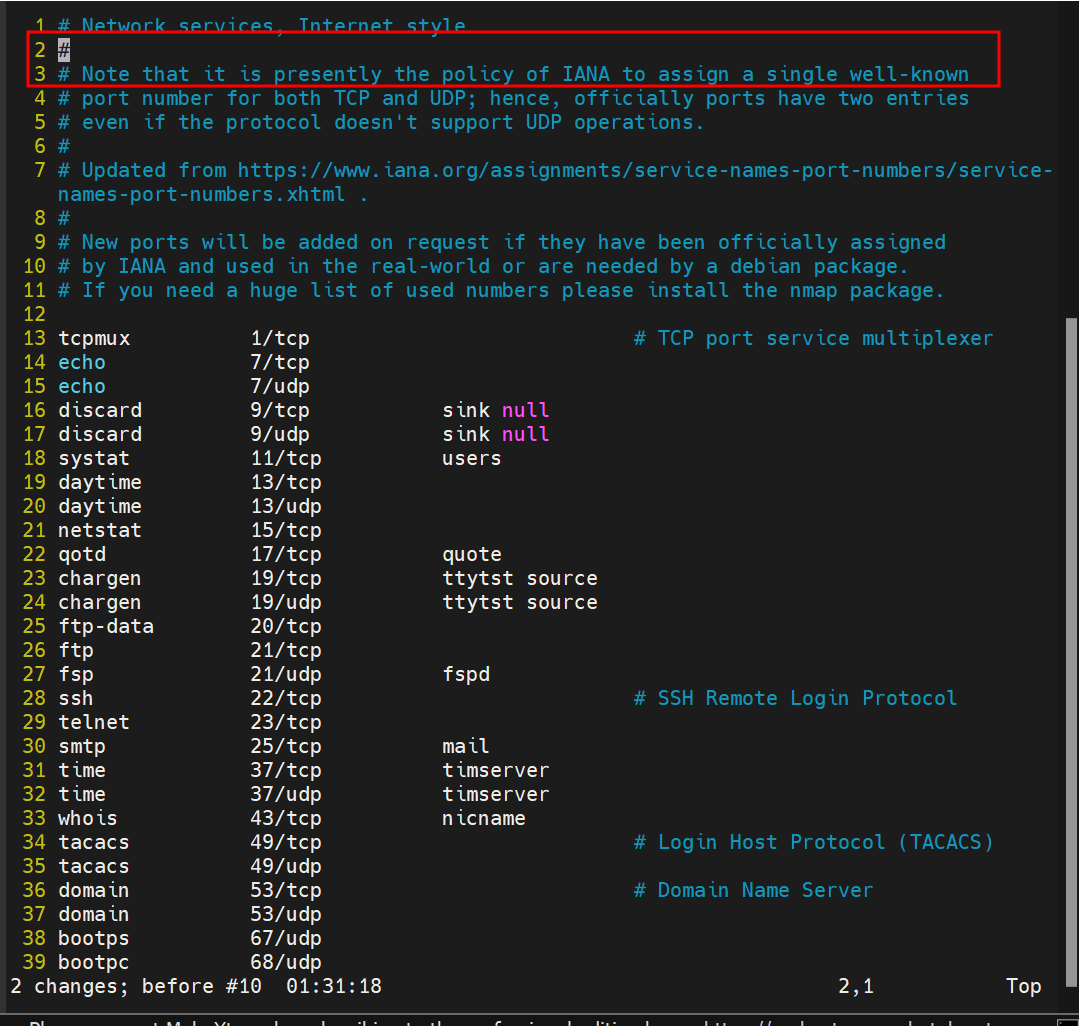The image size is (1079, 1026).
Task: Click the fsp 'fspd' alias
Action: point(466,674)
